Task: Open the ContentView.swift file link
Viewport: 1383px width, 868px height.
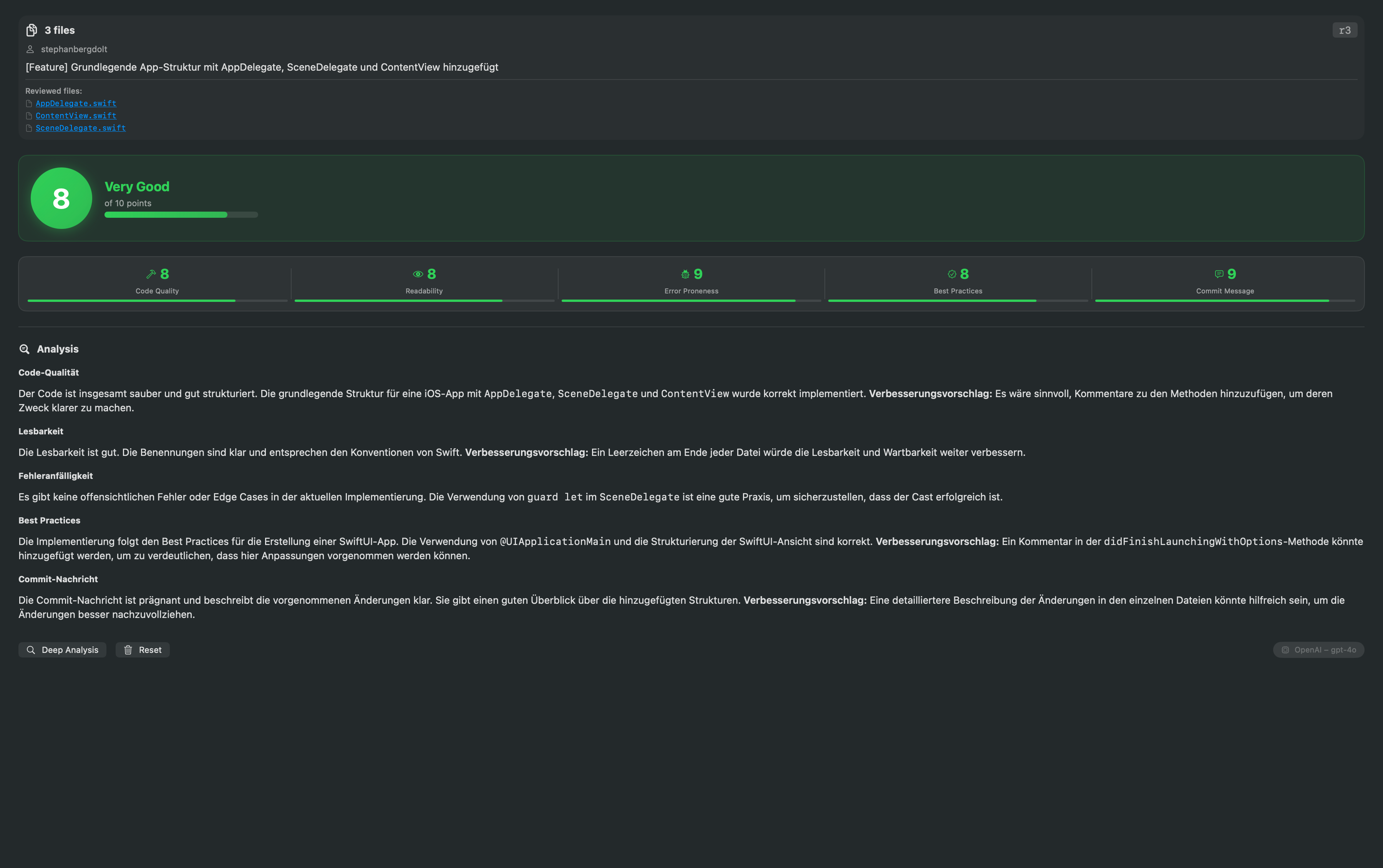Action: pyautogui.click(x=76, y=115)
